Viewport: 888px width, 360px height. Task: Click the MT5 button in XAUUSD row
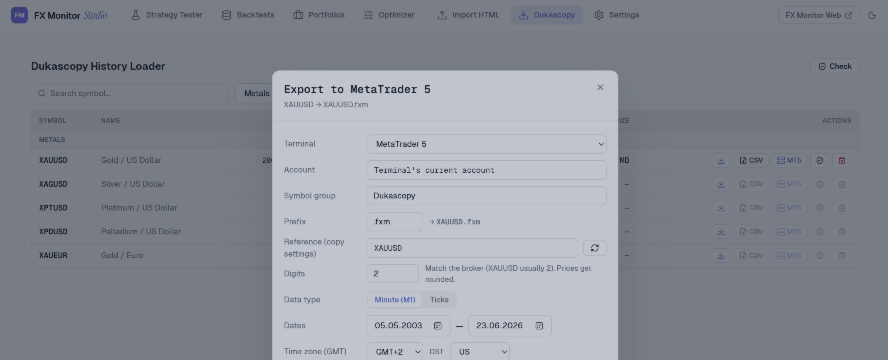(x=789, y=160)
